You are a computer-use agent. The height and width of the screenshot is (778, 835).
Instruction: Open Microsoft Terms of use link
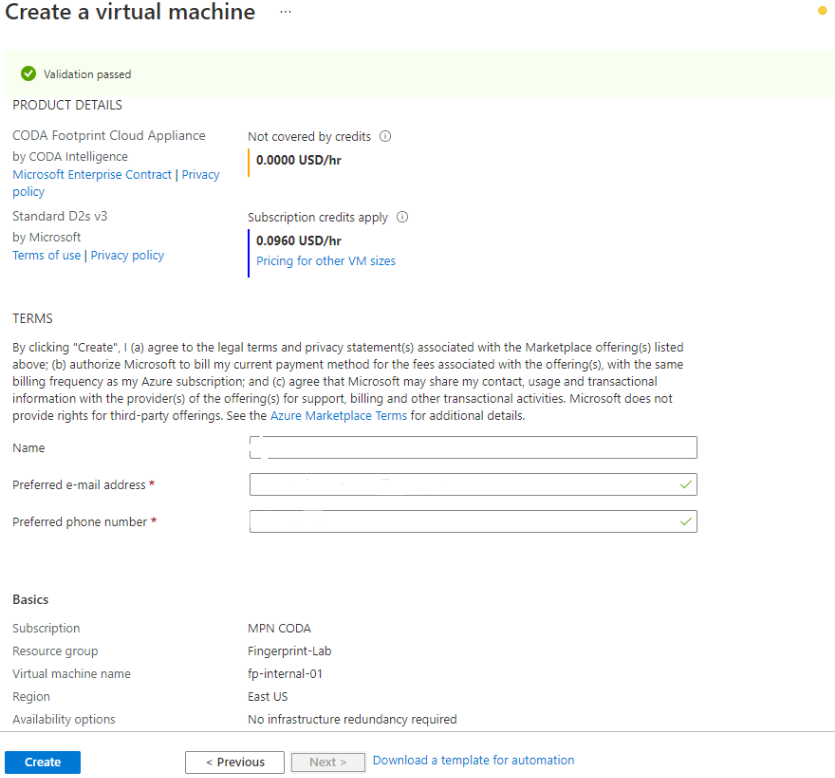click(46, 255)
